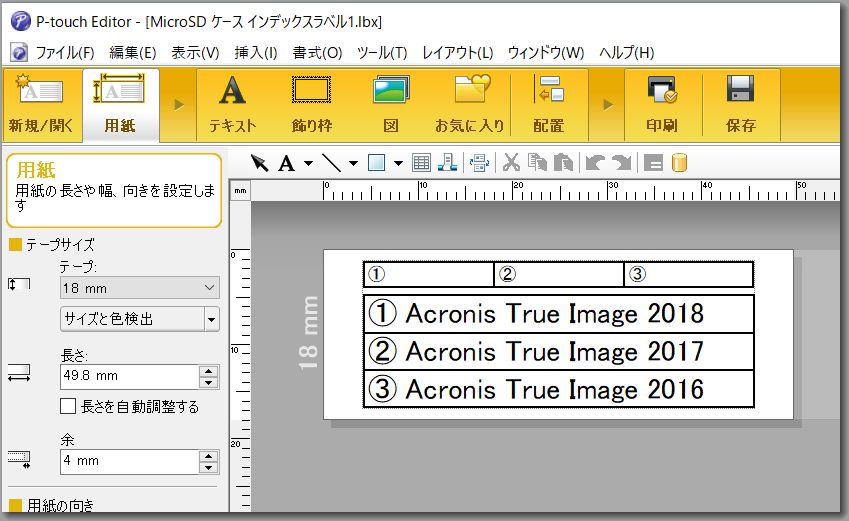Click the 余 4 mm field
849x521 pixels.
[129, 461]
